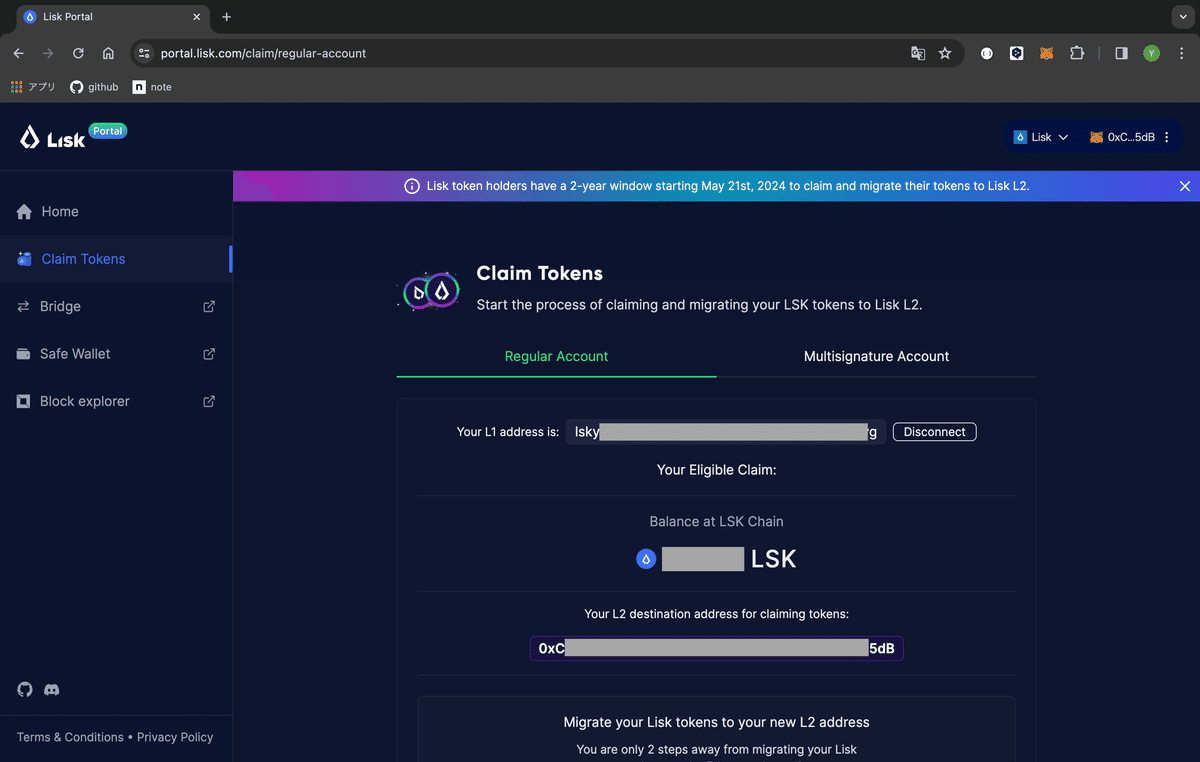
Task: Click the connected wallet 0xC...5dB button
Action: coord(1122,137)
